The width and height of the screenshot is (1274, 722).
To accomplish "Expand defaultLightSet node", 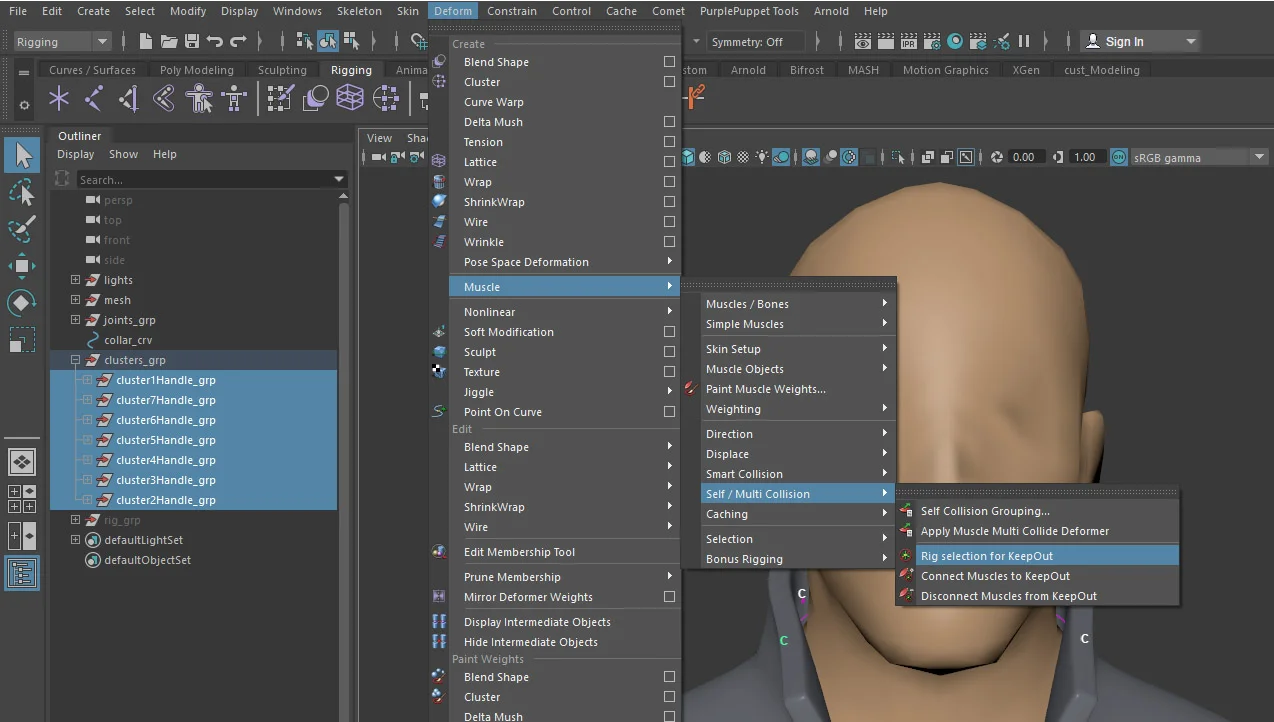I will [75, 540].
